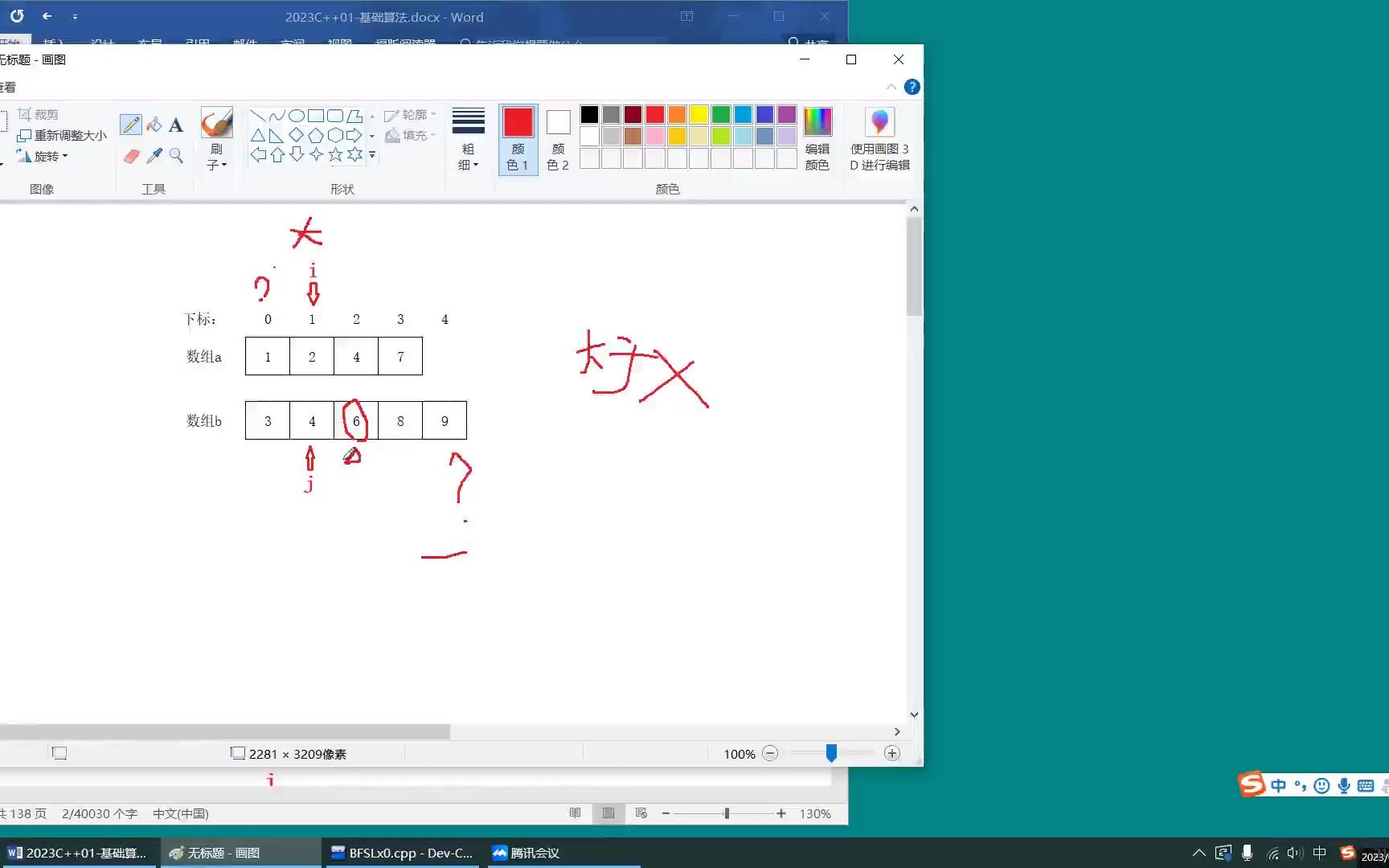Choose the Rounded rectangle shape
This screenshot has width=1389, height=868.
pos(335,116)
